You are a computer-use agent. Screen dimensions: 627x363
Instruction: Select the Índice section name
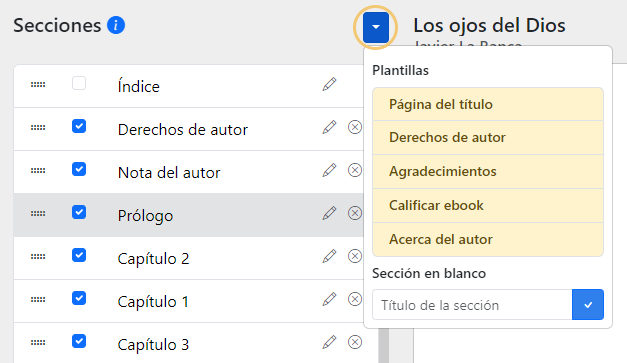[138, 86]
